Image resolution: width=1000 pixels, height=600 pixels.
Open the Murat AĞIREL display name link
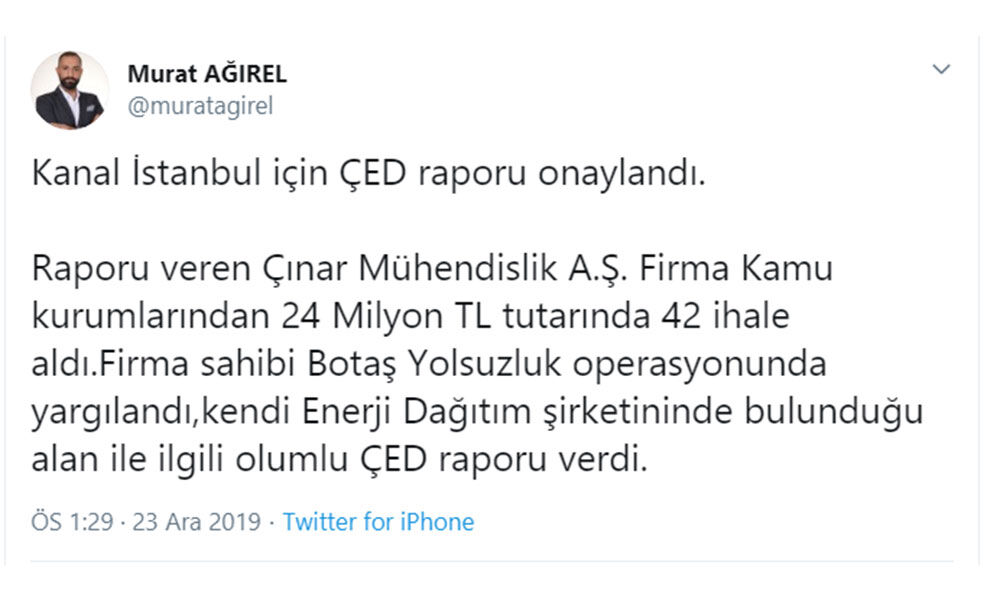click(x=207, y=74)
